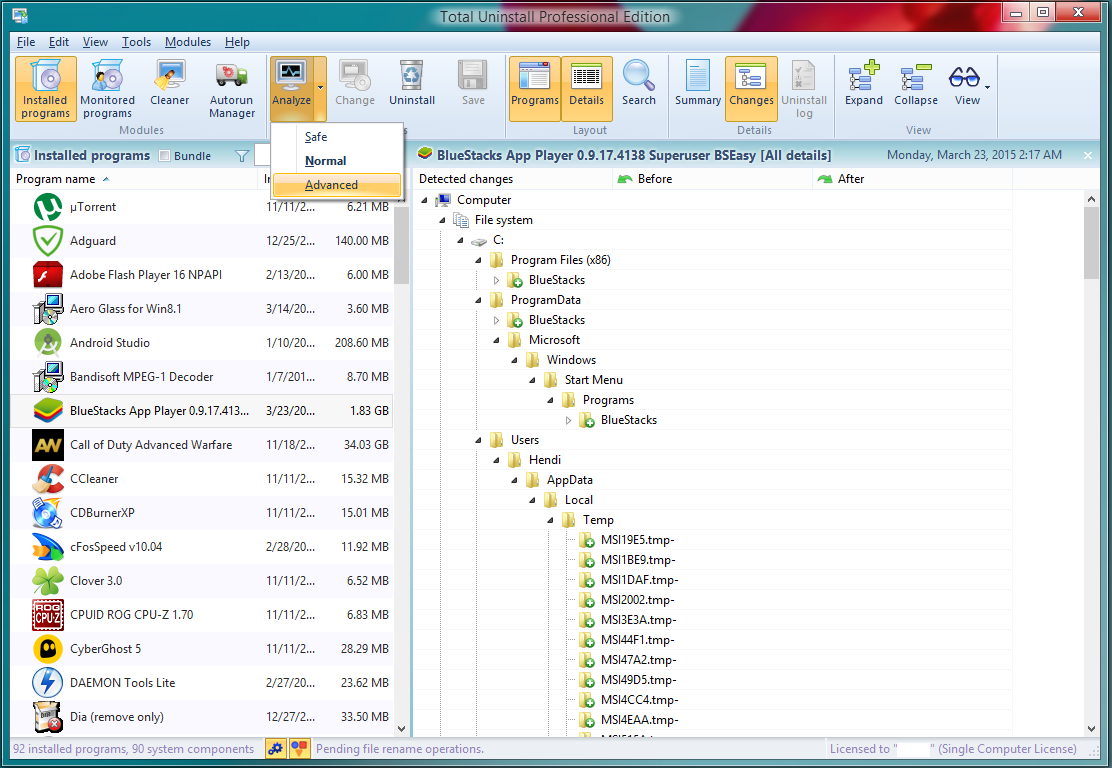Open the Installed programs module

45,89
